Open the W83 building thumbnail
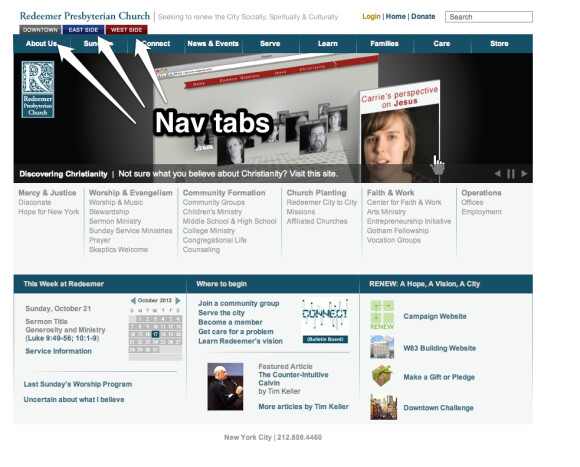The width and height of the screenshot is (580, 467). pyautogui.click(x=382, y=347)
